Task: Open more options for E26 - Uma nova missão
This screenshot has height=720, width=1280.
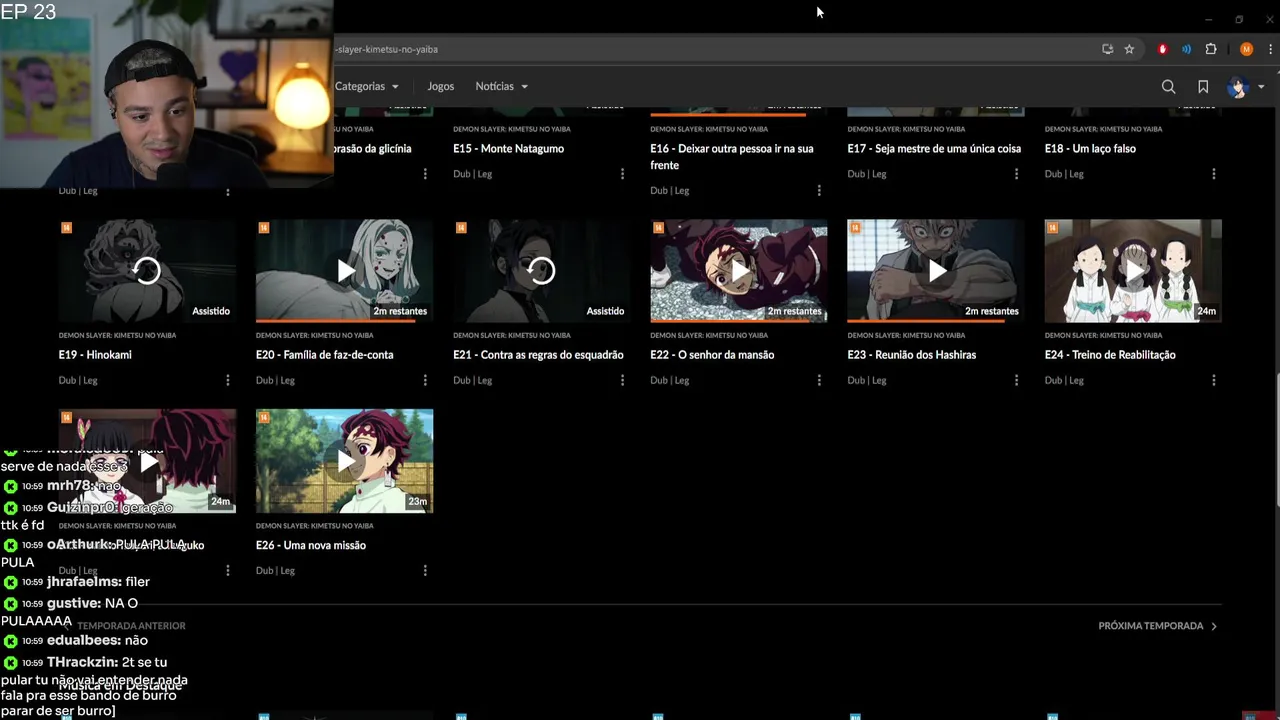Action: pyautogui.click(x=425, y=570)
